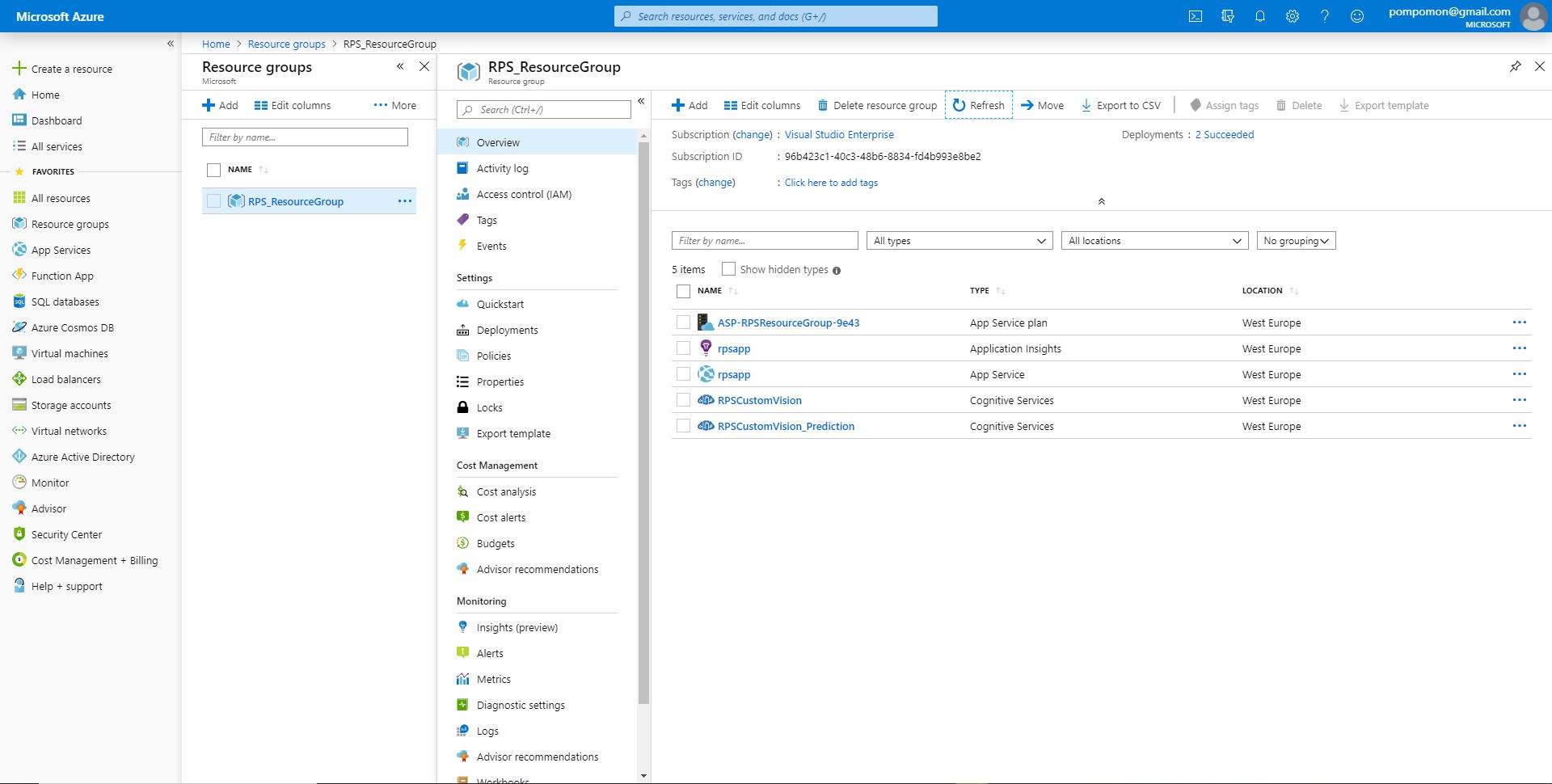The image size is (1552, 784).
Task: Open Visual Studio Enterprise subscription link
Action: coord(839,134)
